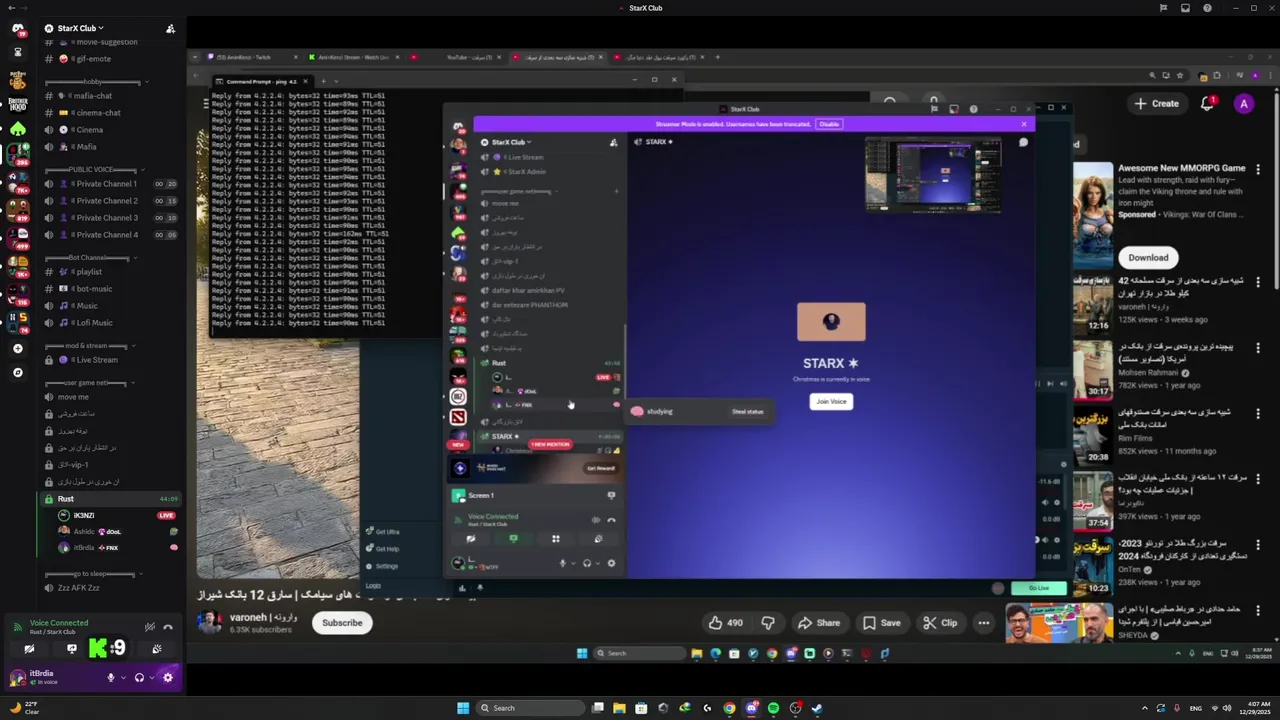Click Download on sponsored MMORPG ad
Viewport: 1280px width, 720px height.
(x=1148, y=257)
